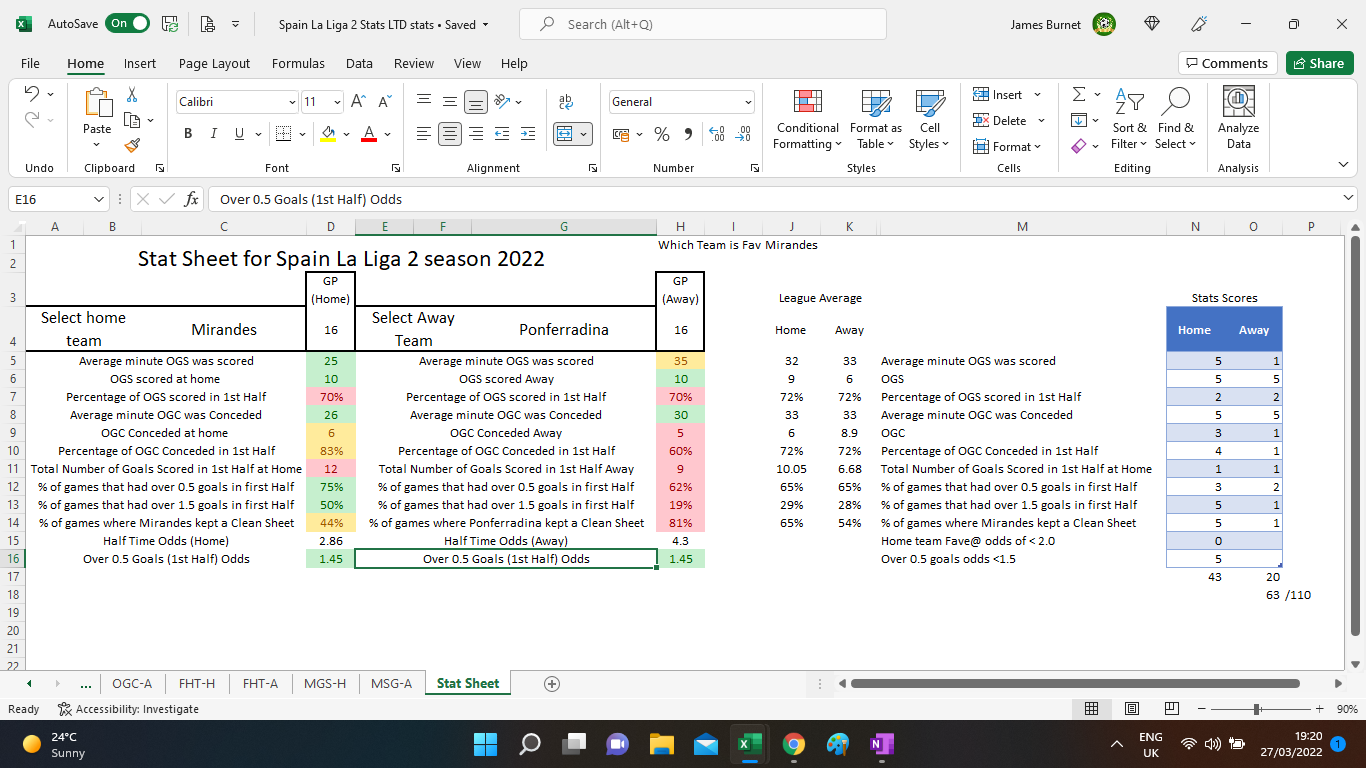Click the Search box in title bar

(x=710, y=24)
